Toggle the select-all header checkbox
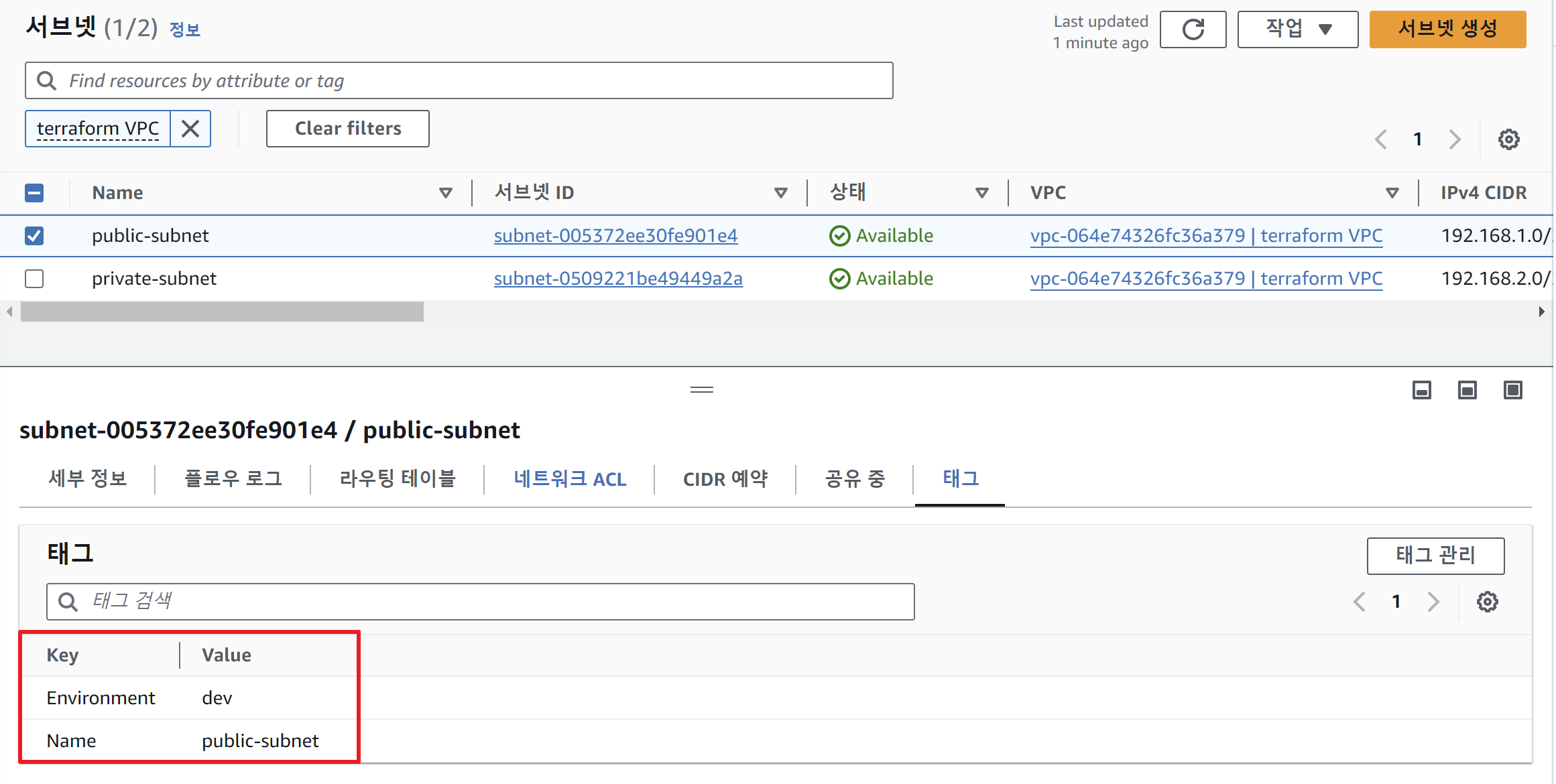This screenshot has height=784, width=1556. coord(34,193)
